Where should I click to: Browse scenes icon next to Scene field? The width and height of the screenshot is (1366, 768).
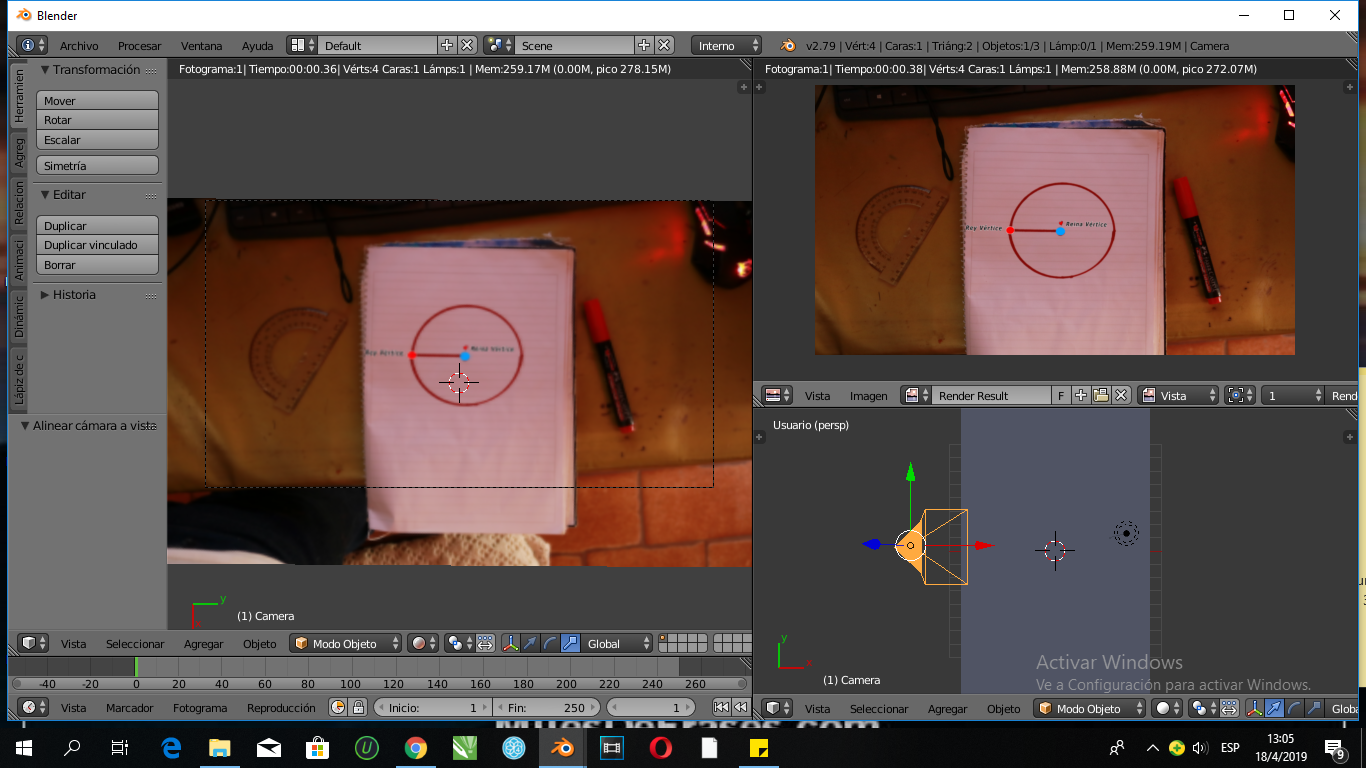[498, 45]
